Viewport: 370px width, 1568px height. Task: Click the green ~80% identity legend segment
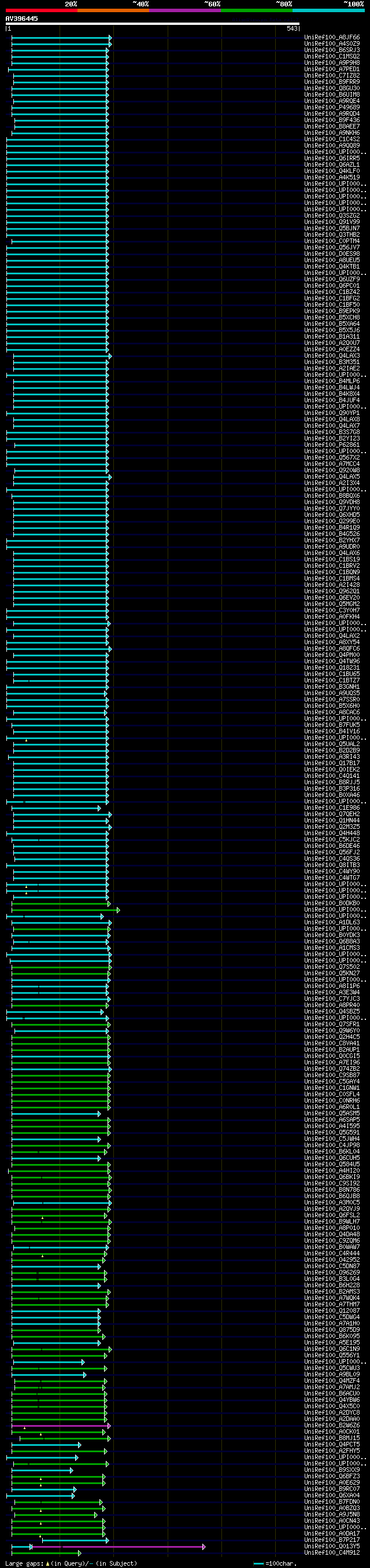click(x=256, y=10)
